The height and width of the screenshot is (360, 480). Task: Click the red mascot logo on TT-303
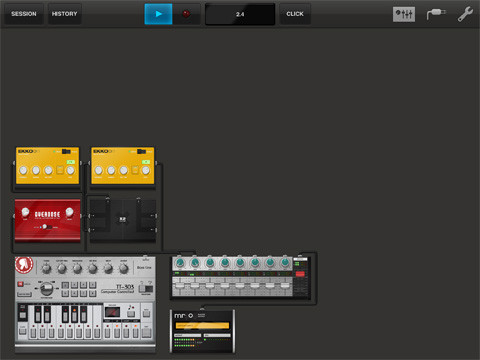pyautogui.click(x=24, y=265)
